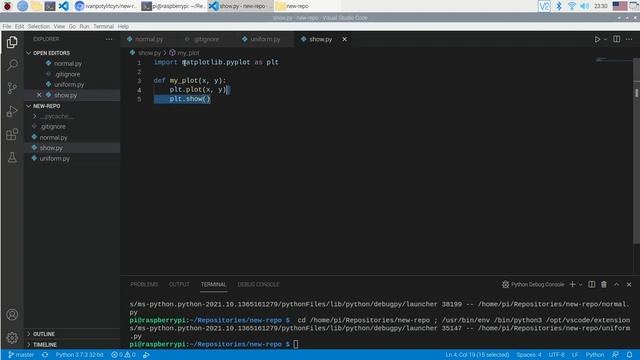Switch to the Output panel tab

point(179,284)
